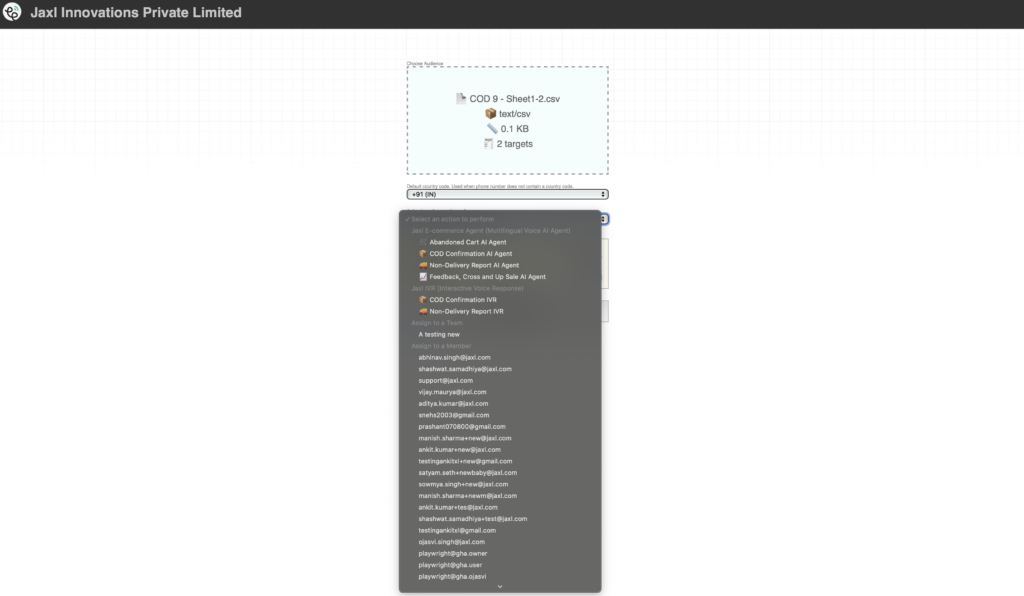Screen dimensions: 1024x596
Task: Click the action select dropdown arrow
Action: [x=605, y=218]
